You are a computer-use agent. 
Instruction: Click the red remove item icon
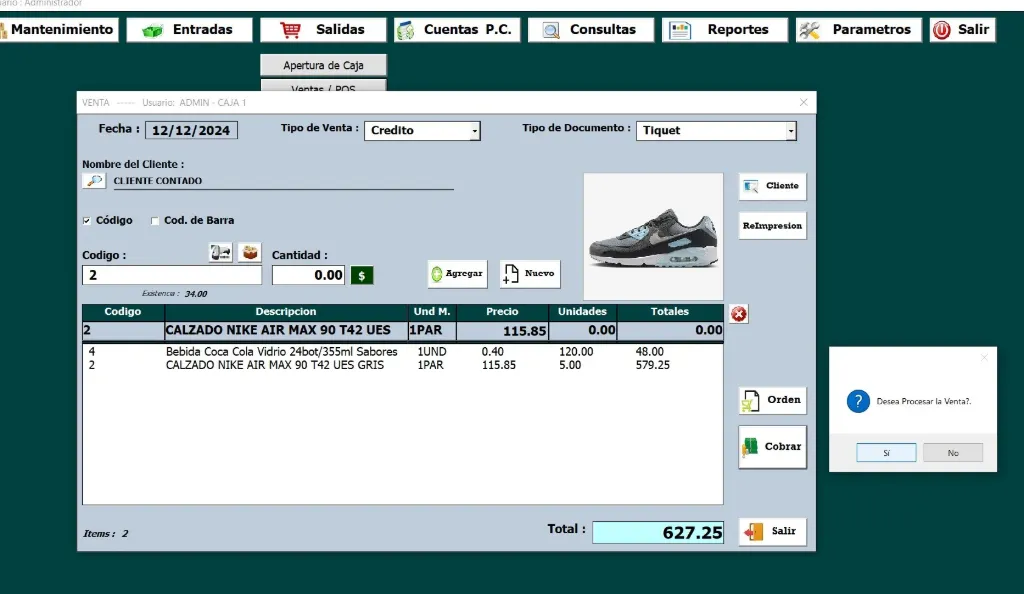(738, 314)
